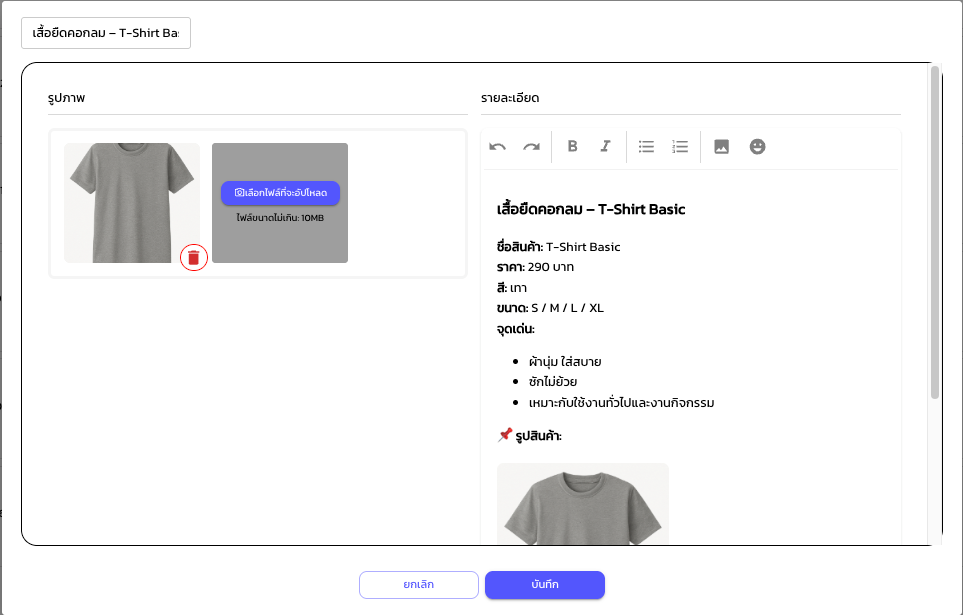Focus the product name input field
The image size is (963, 615).
pyautogui.click(x=106, y=33)
